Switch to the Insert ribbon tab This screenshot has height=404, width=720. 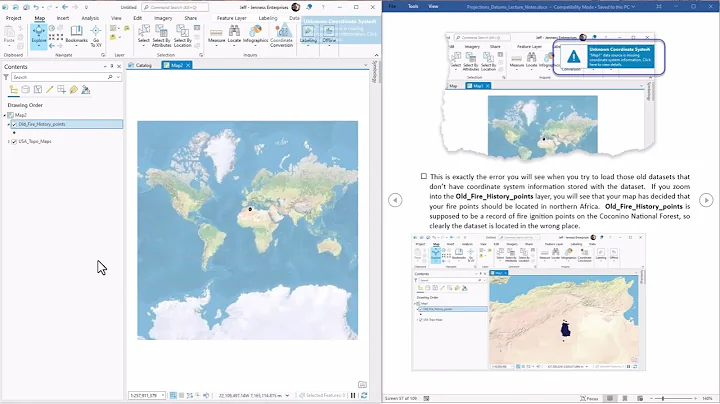[x=63, y=18]
